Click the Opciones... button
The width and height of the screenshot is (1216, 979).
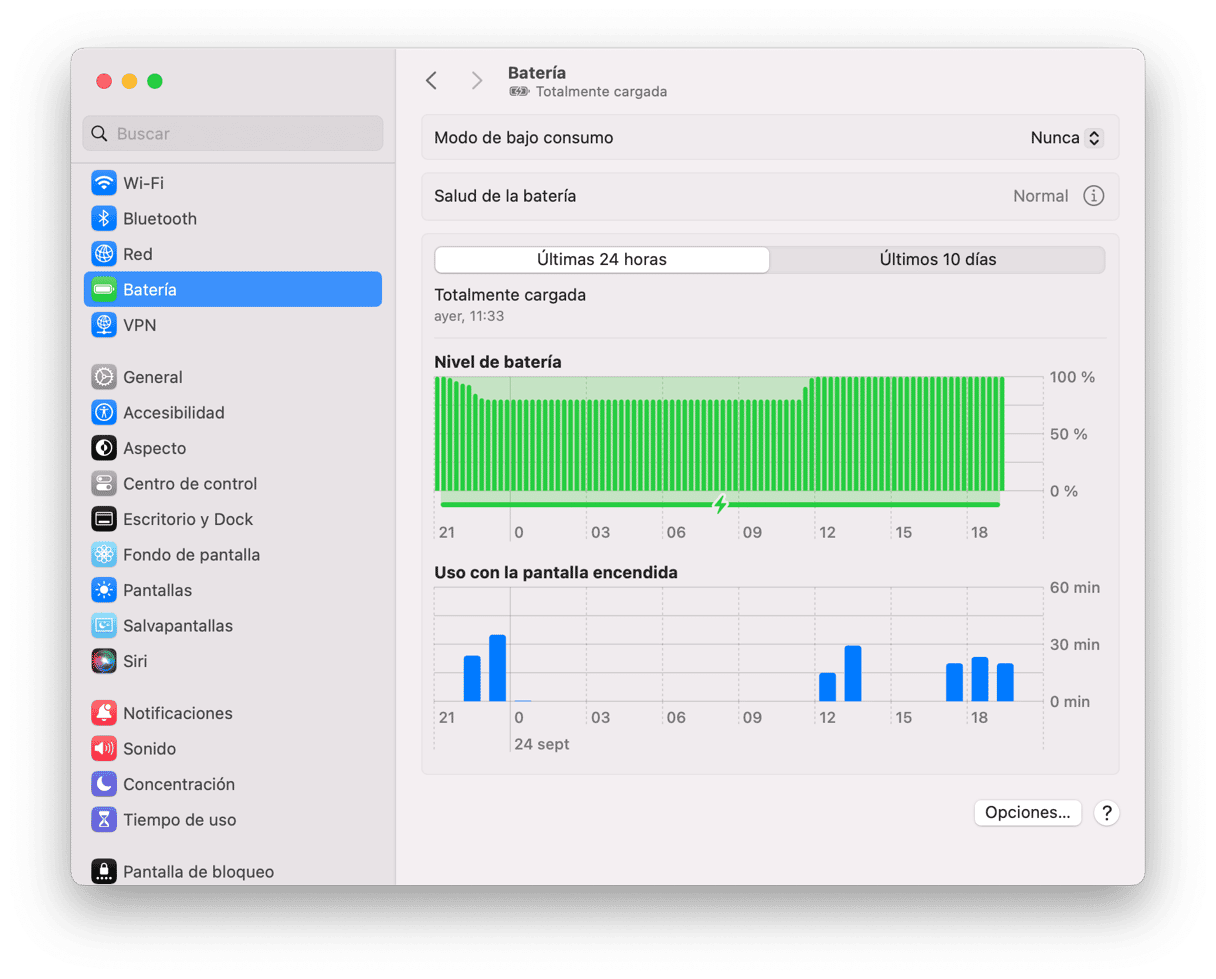coord(1028,813)
